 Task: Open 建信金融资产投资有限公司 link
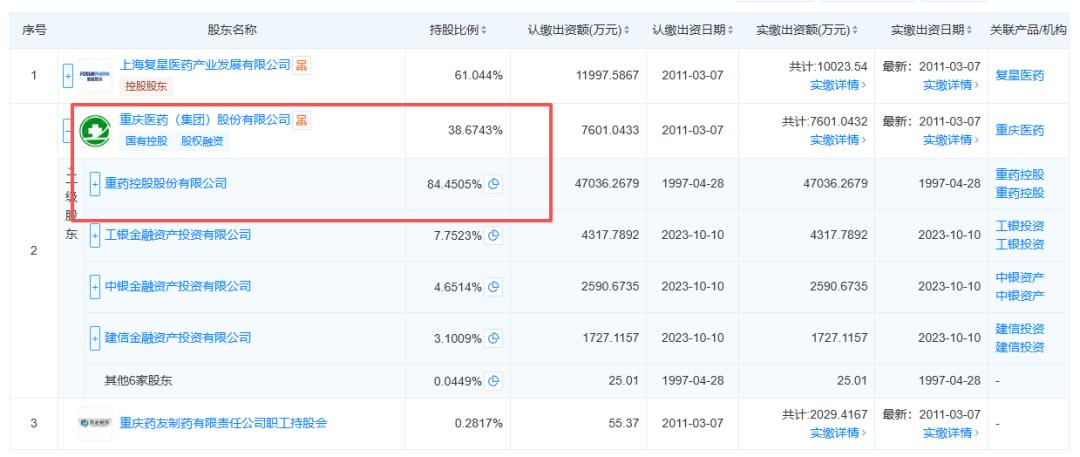178,338
